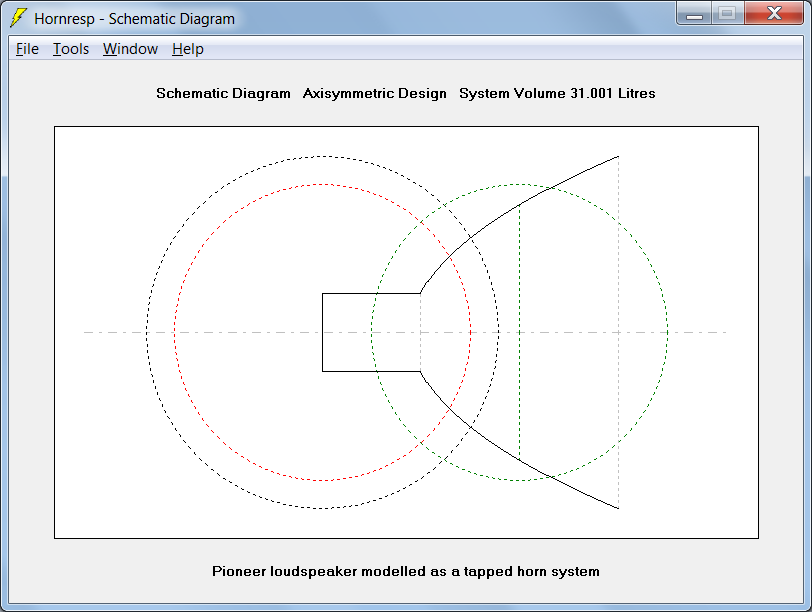Click the 'System Volume 31.001 Litres' text
The width and height of the screenshot is (812, 612).
pos(557,93)
